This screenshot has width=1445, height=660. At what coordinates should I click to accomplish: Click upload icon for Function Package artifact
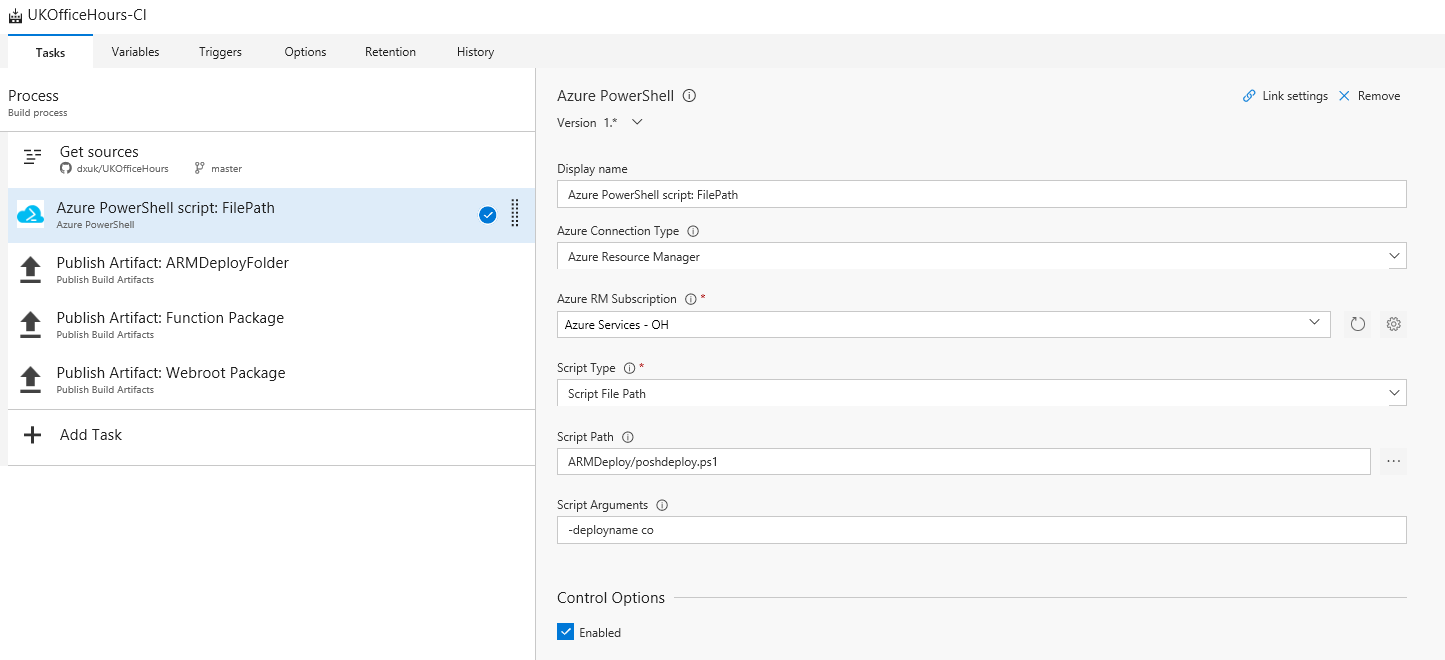point(31,325)
